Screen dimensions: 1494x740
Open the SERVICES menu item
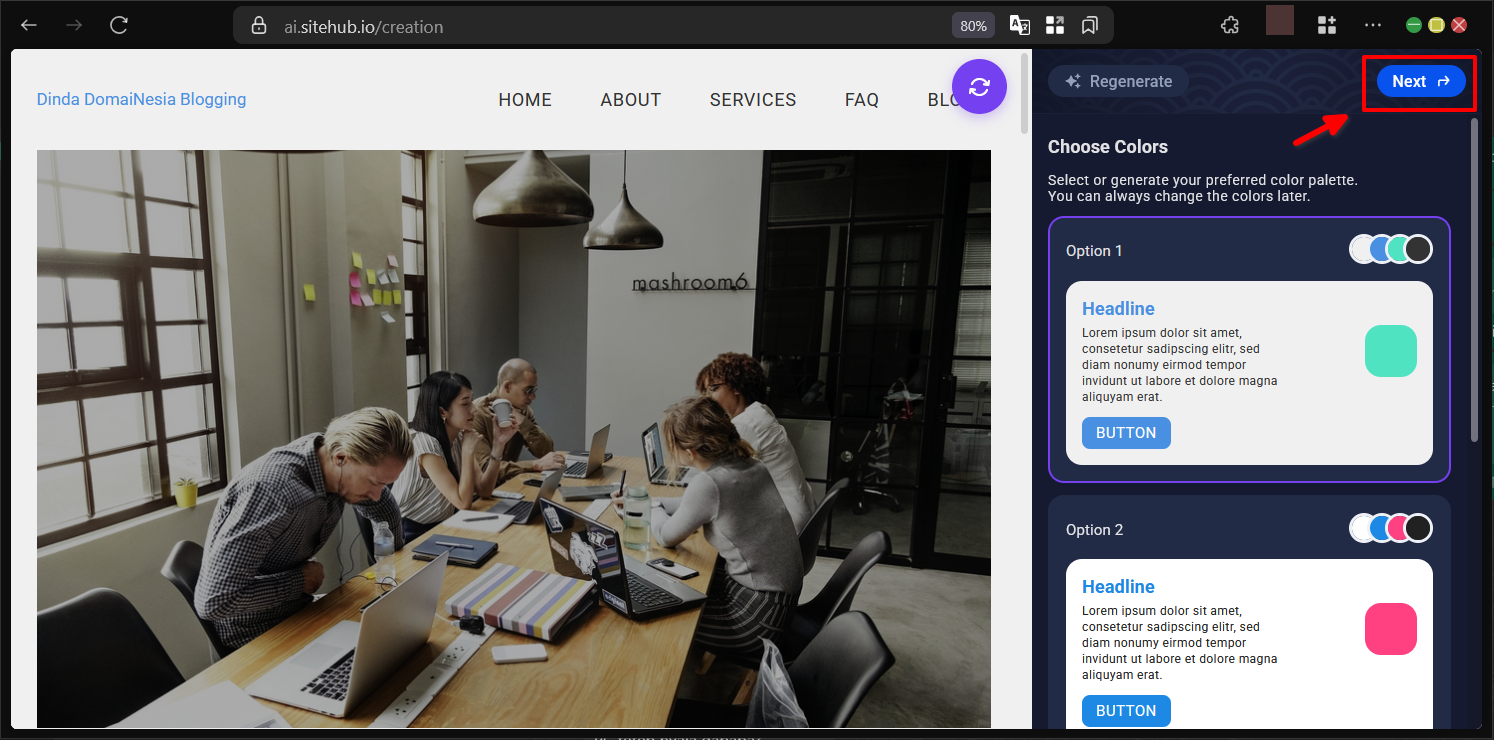(x=753, y=100)
